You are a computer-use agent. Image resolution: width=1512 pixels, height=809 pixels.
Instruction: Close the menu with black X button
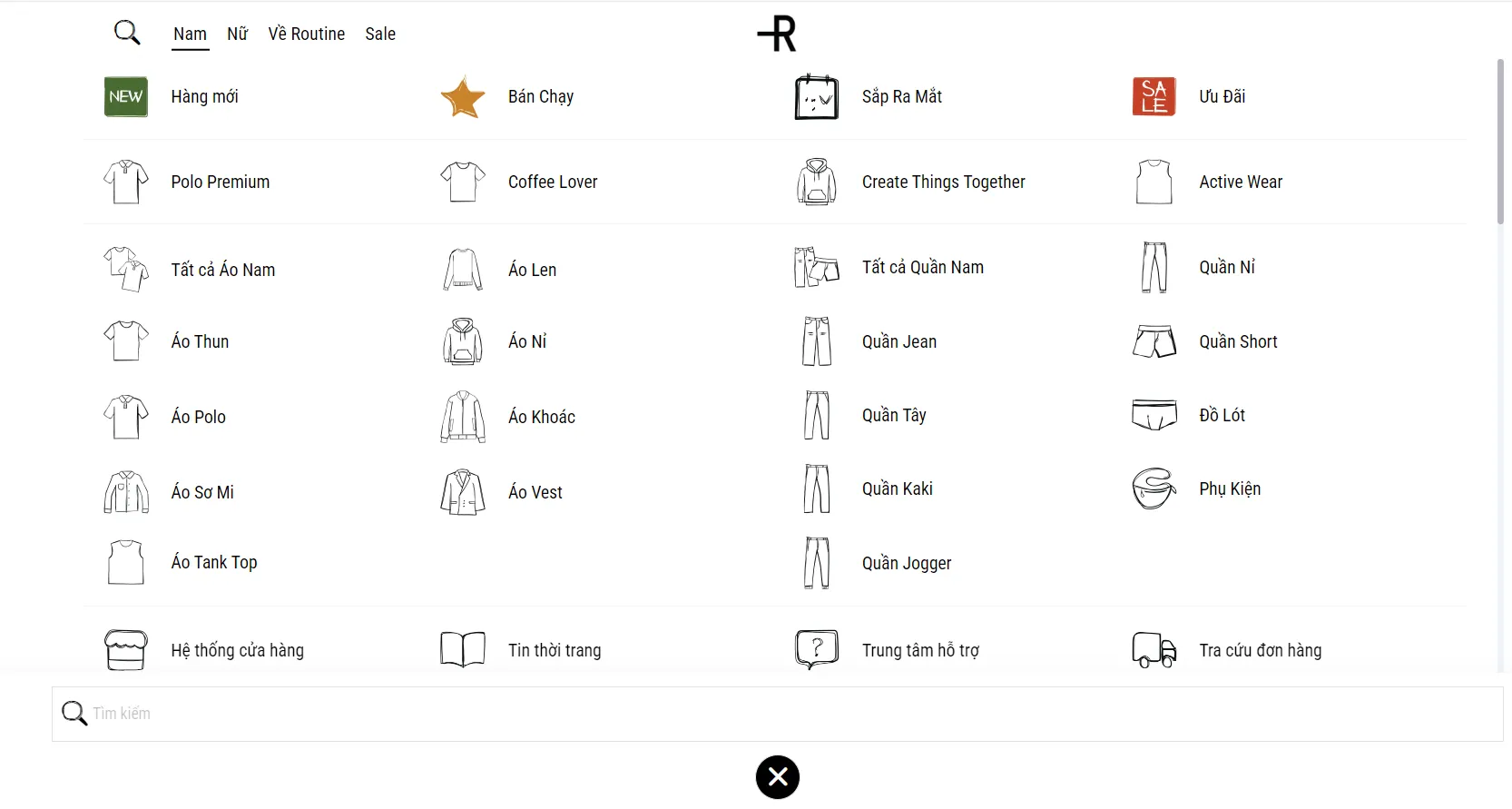tap(778, 777)
